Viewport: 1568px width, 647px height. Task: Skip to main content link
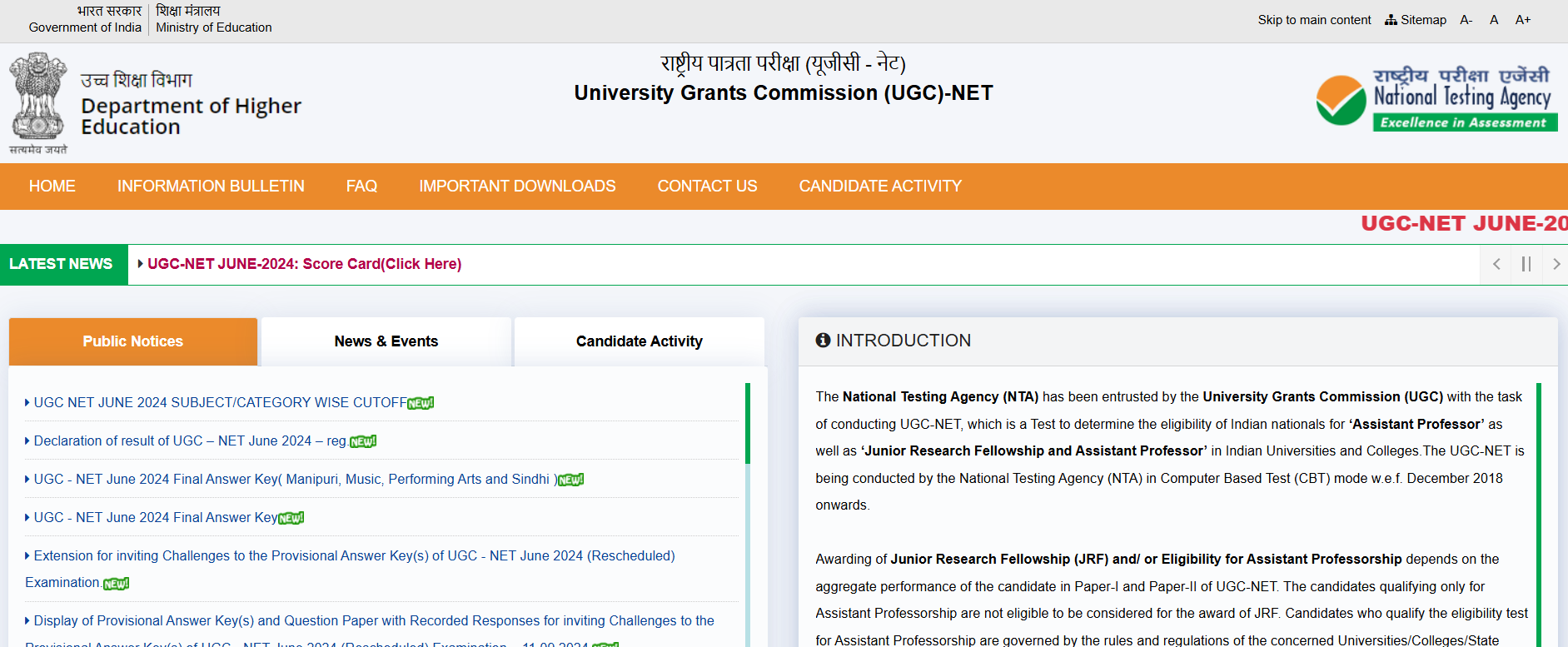[x=1314, y=20]
